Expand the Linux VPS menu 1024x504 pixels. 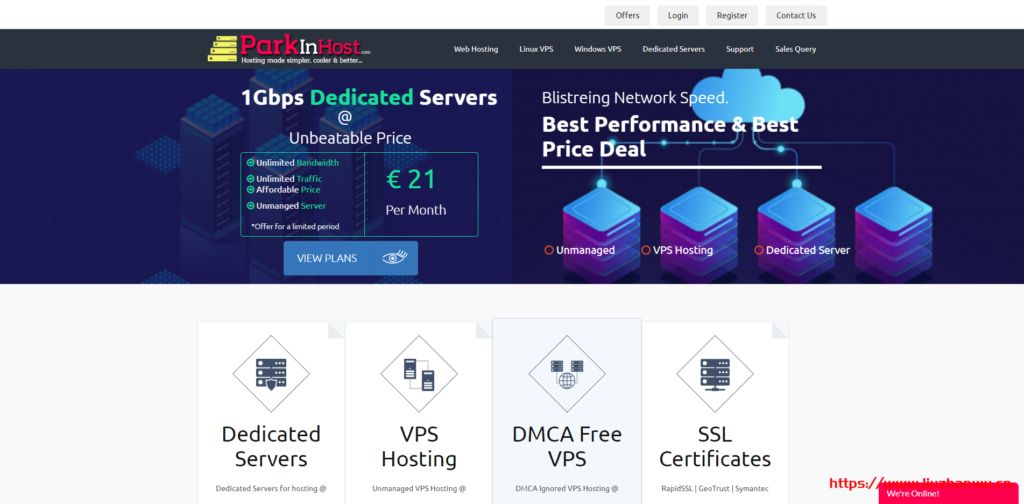pyautogui.click(x=536, y=49)
